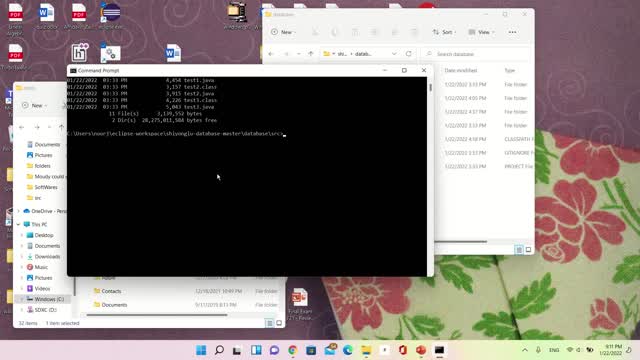
Task: Click Paste icon in database Explorer toolbar
Action: (x=355, y=32)
